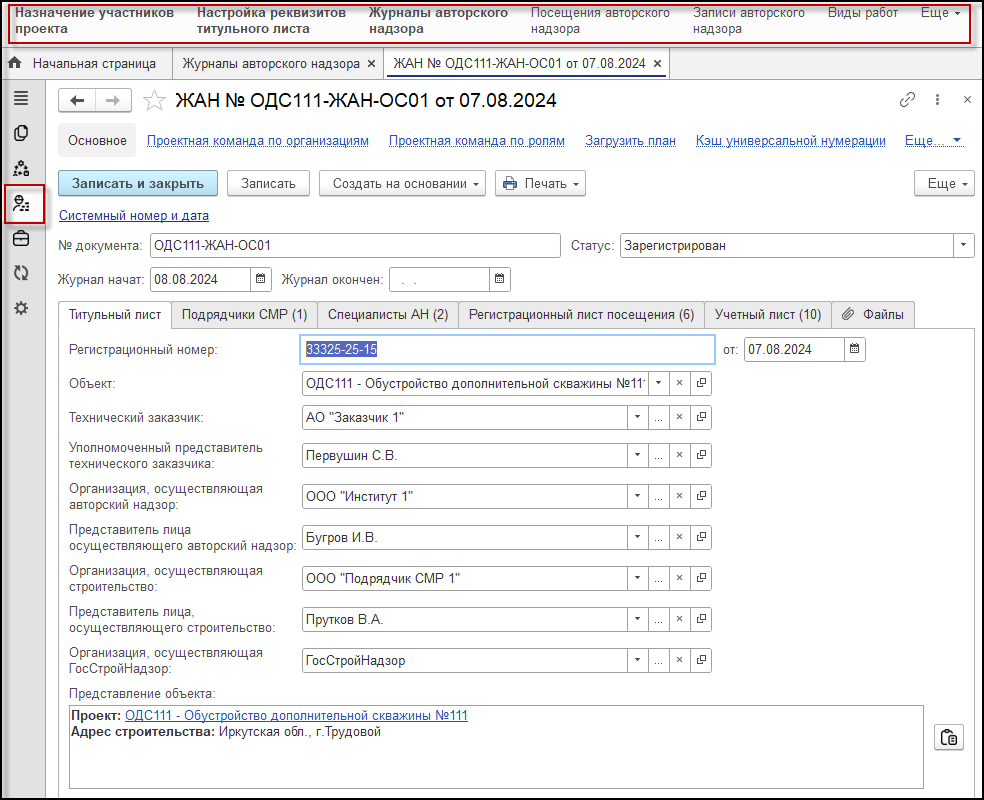Click the back navigation arrow

[78, 100]
